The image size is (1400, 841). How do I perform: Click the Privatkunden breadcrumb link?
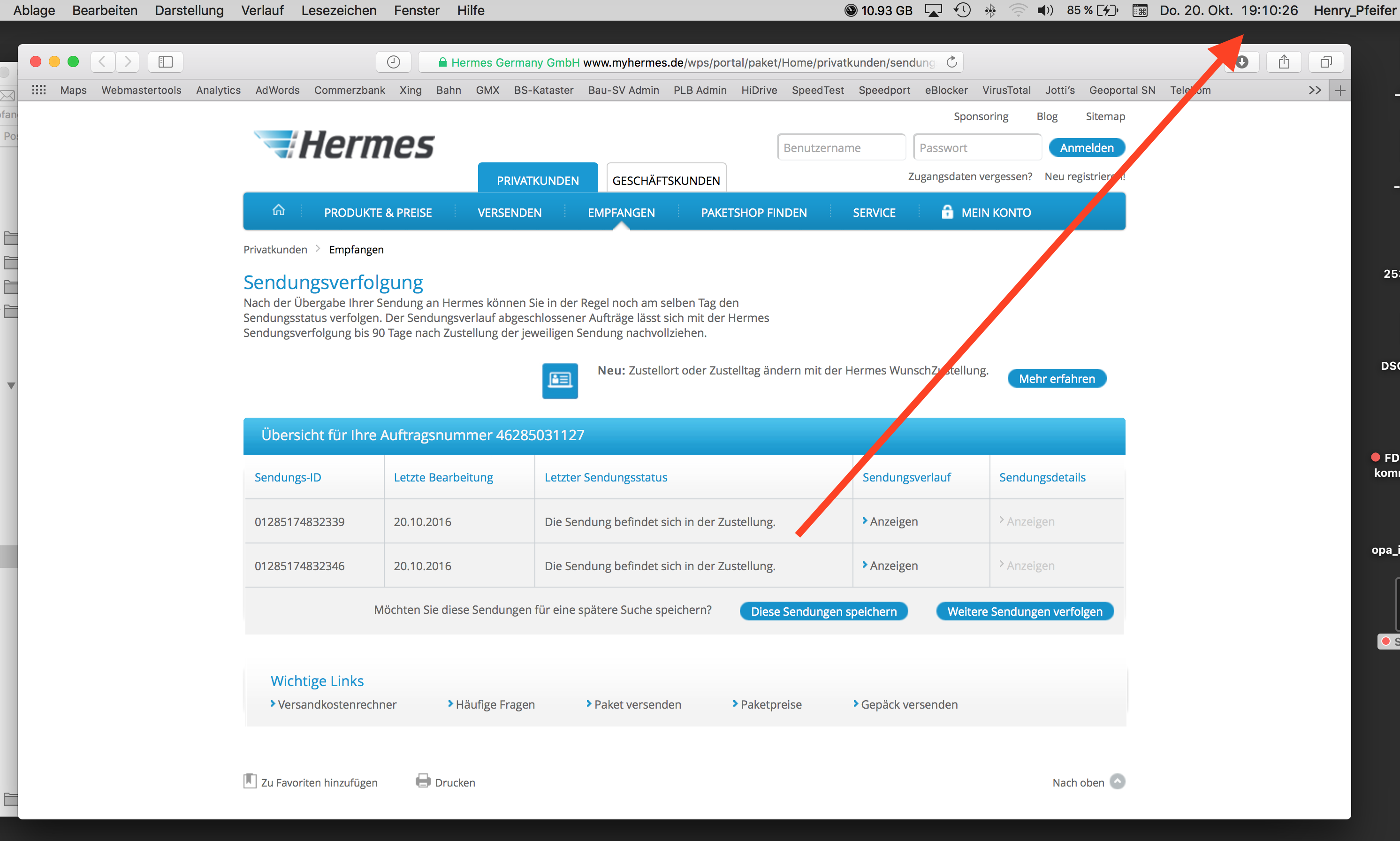point(275,249)
